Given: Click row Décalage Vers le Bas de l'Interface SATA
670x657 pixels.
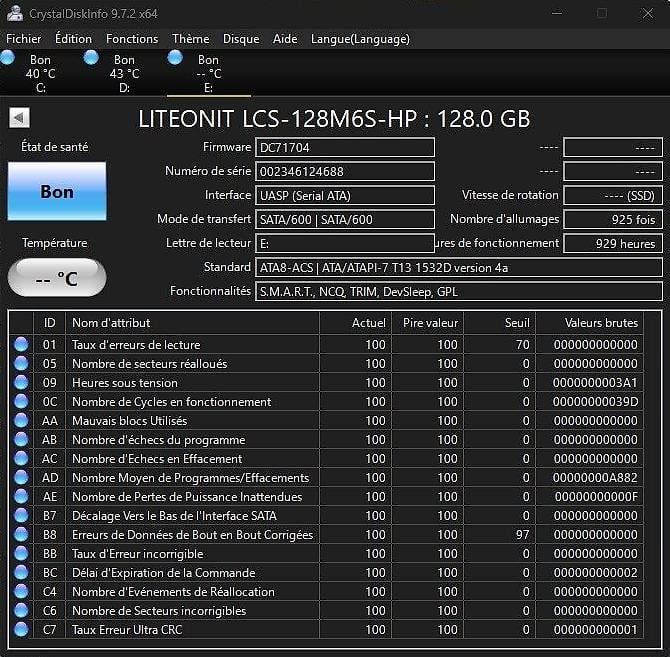Looking at the screenshot, I should click(327, 516).
